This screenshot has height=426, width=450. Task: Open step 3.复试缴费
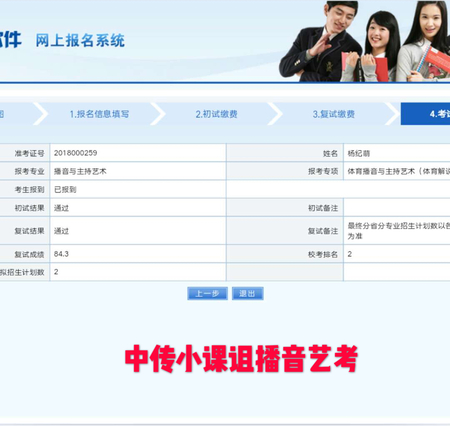click(334, 114)
